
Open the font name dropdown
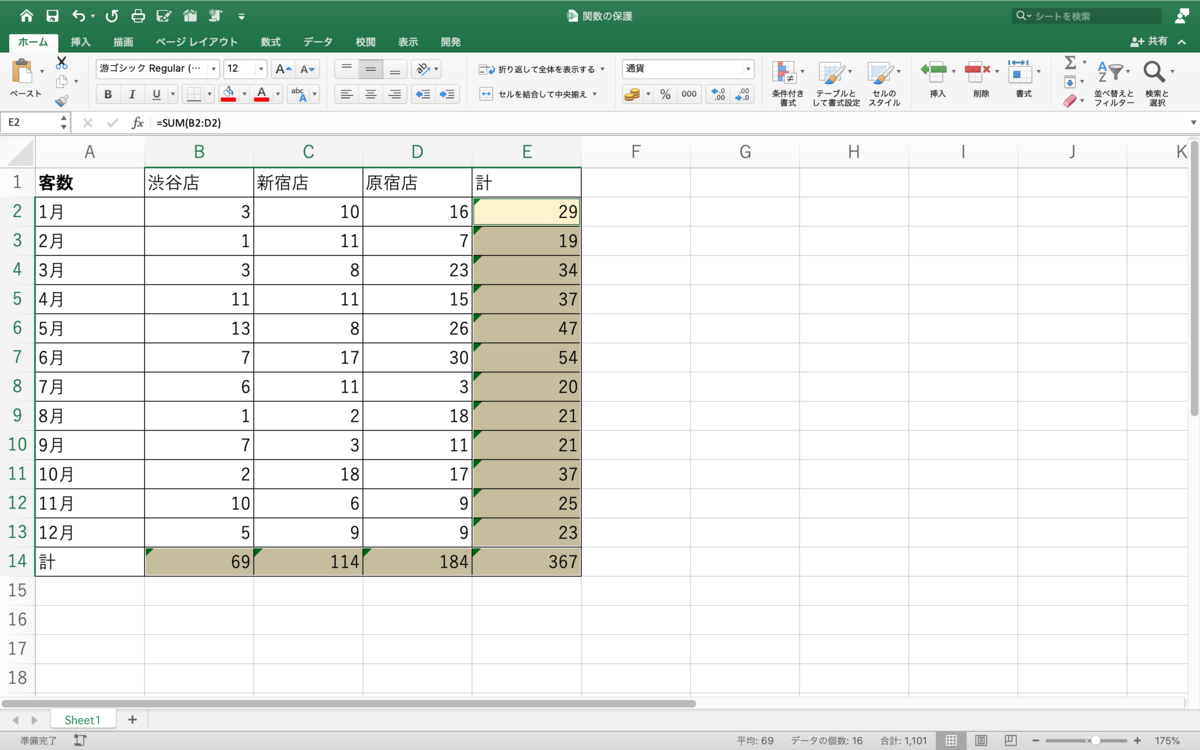(213, 69)
